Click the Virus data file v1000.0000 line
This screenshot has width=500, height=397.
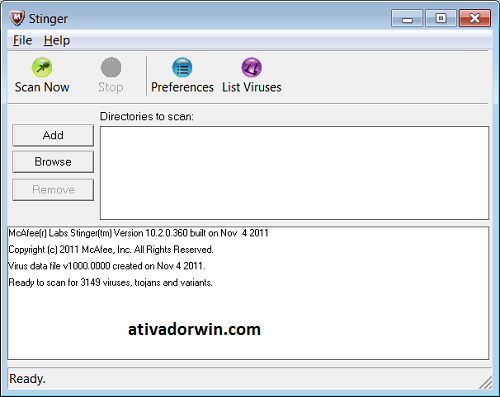(x=107, y=266)
